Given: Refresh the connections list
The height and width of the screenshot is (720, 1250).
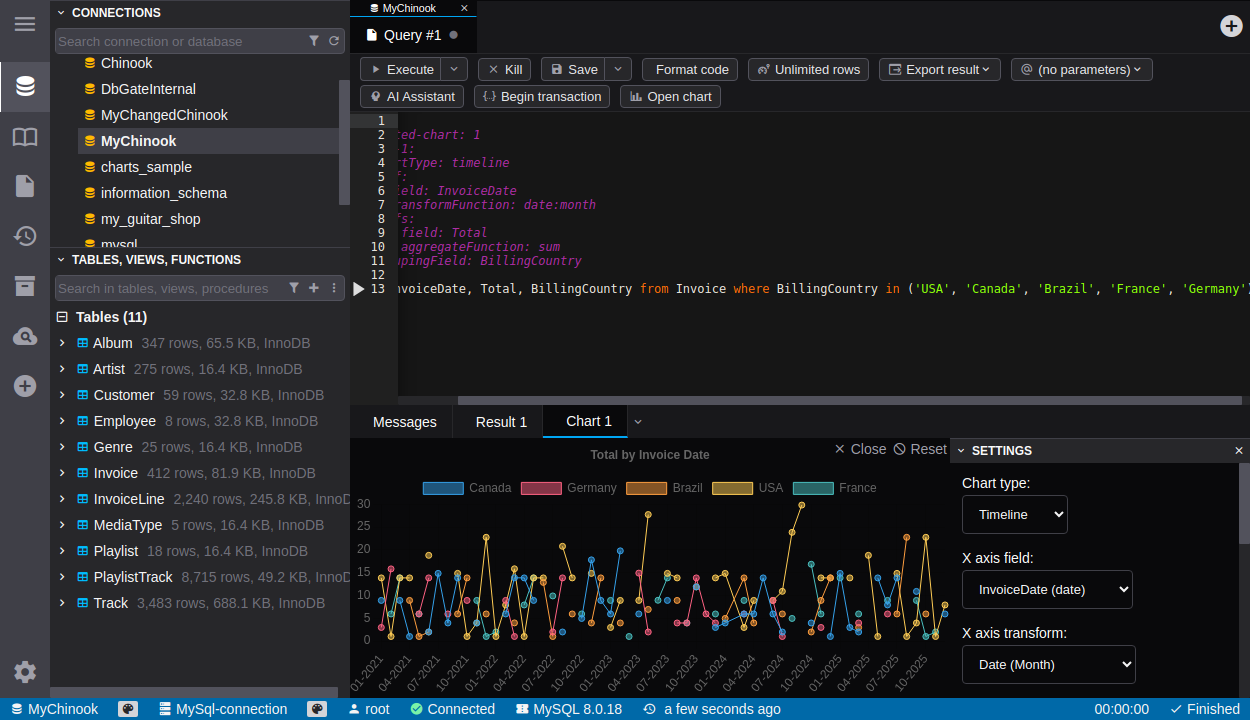Looking at the screenshot, I should tap(334, 41).
